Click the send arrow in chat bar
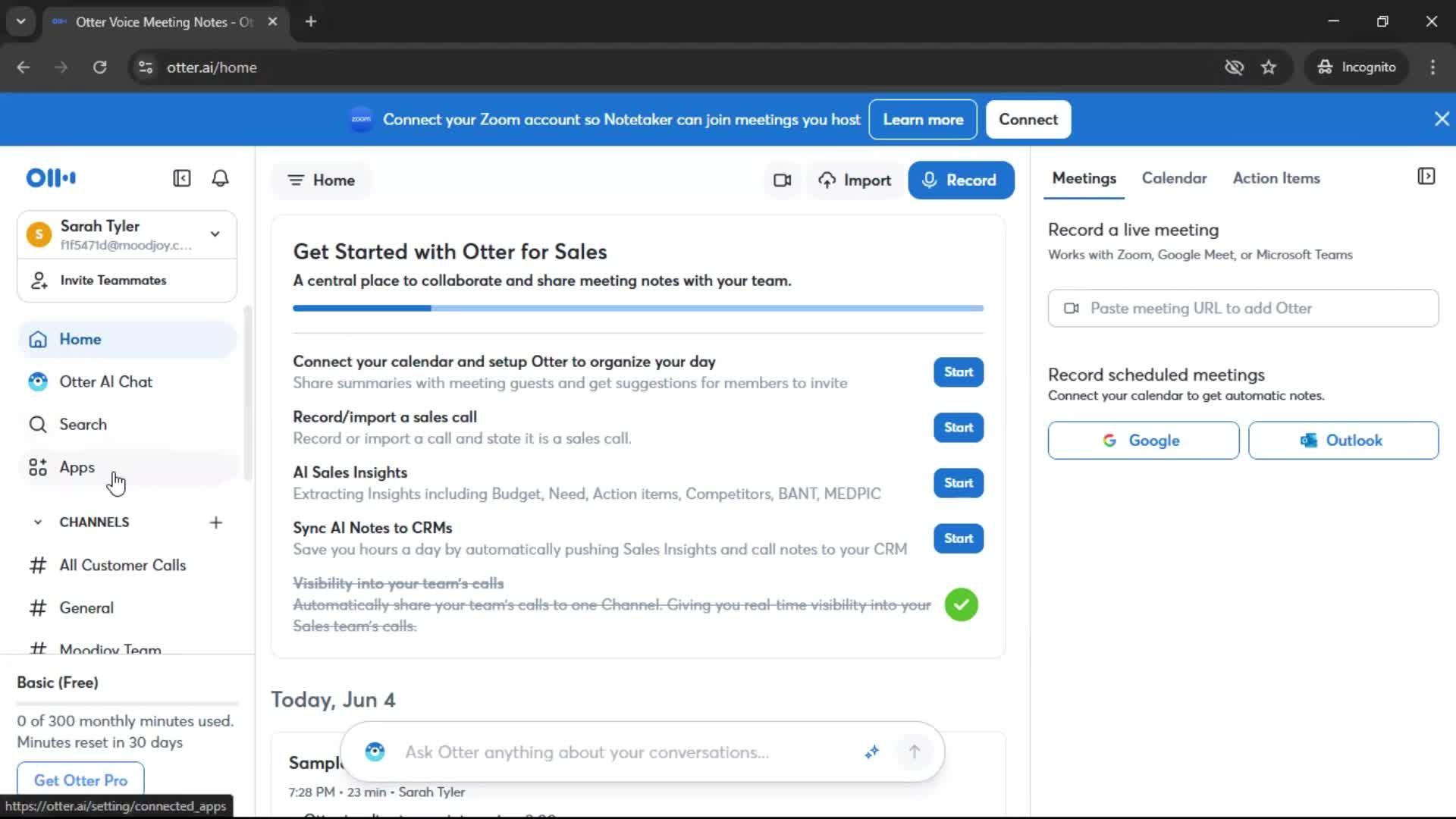The image size is (1456, 819). pyautogui.click(x=914, y=752)
